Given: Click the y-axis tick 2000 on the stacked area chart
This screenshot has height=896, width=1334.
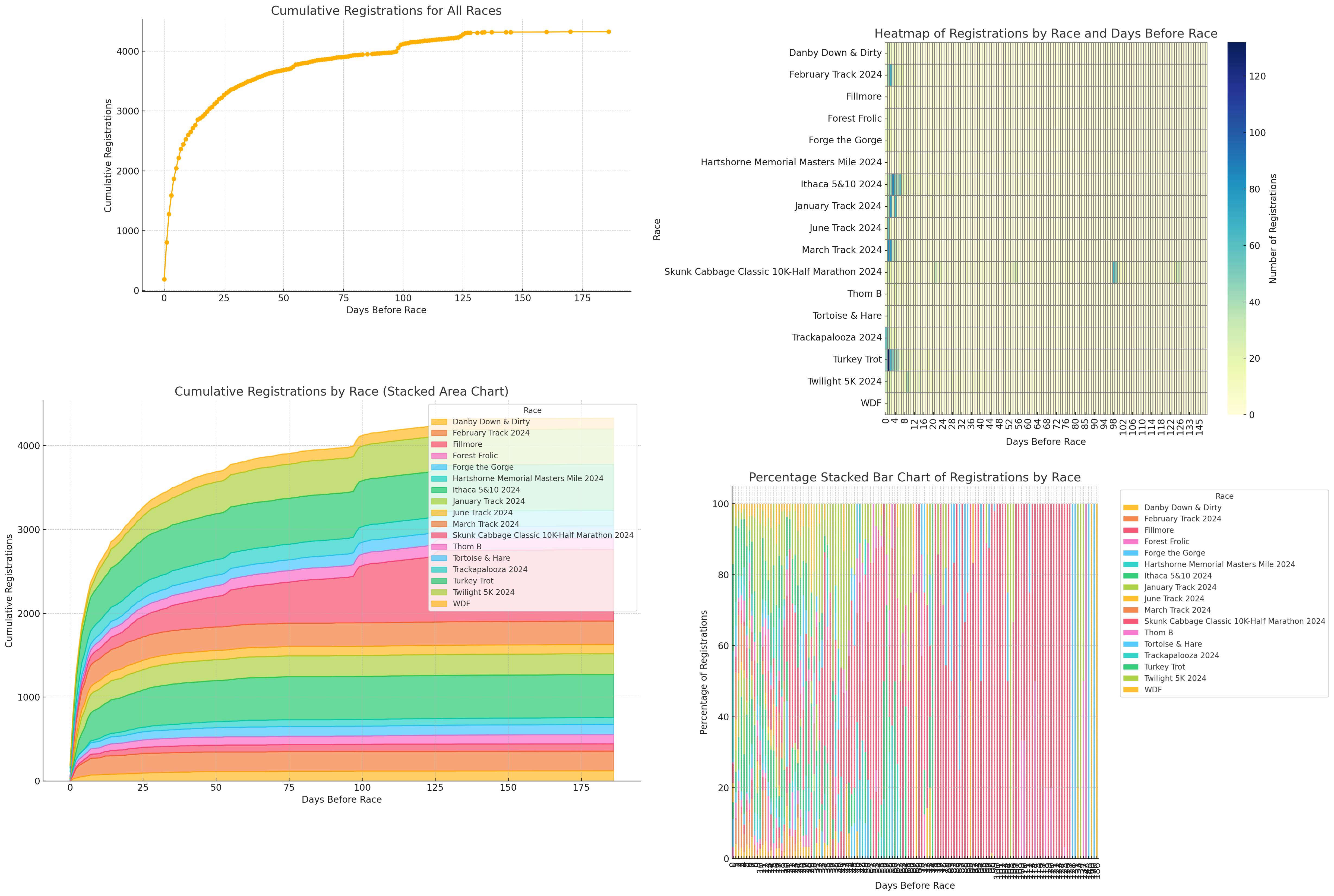Looking at the screenshot, I should pos(29,614).
